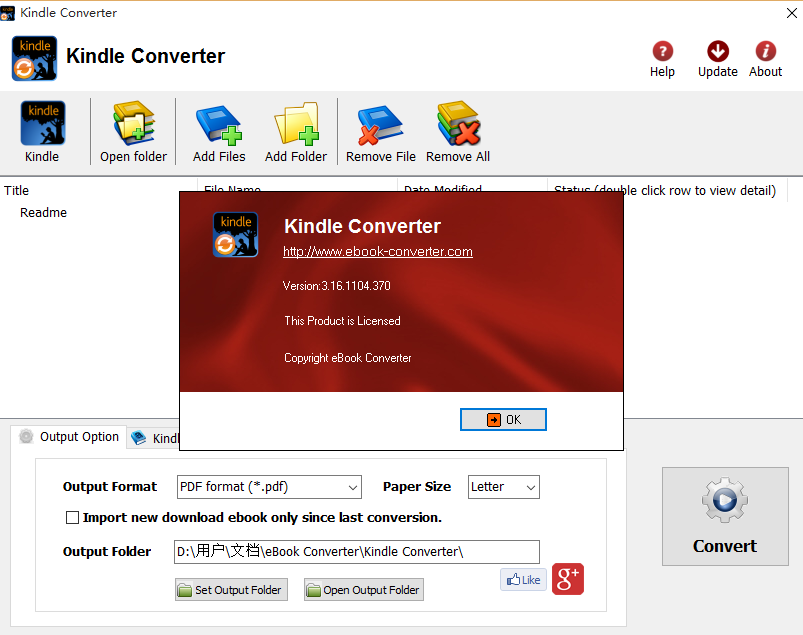This screenshot has height=635, width=803.
Task: Open folder via toolbar icon
Action: [x=133, y=124]
